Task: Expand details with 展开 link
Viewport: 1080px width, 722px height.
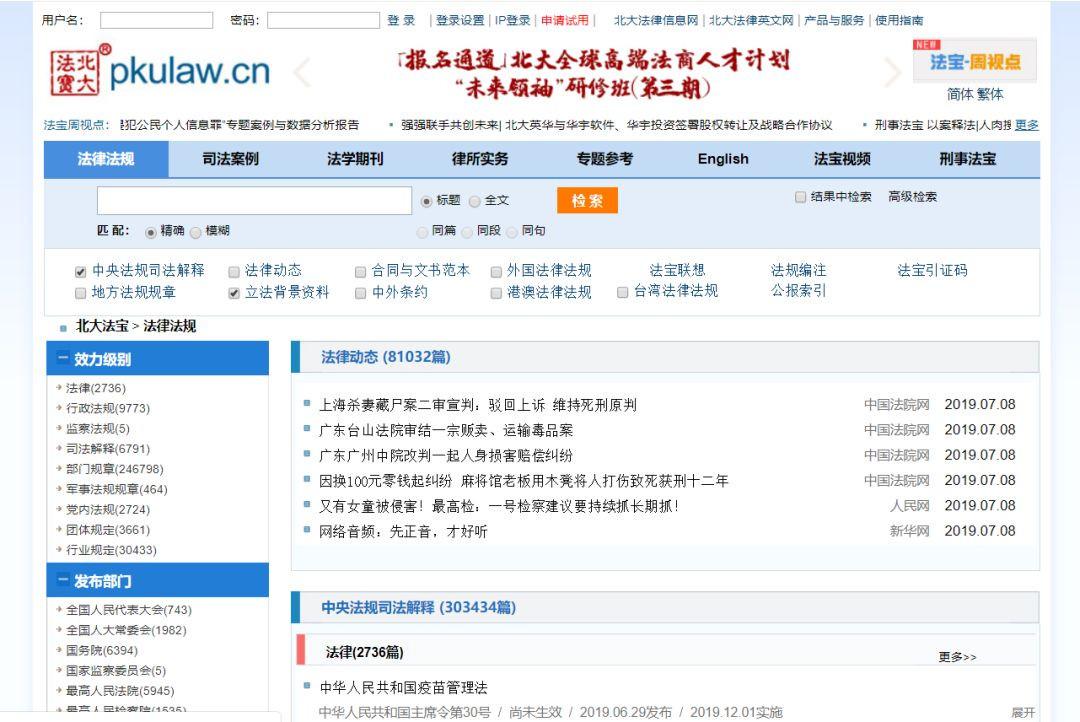Action: [x=1024, y=712]
